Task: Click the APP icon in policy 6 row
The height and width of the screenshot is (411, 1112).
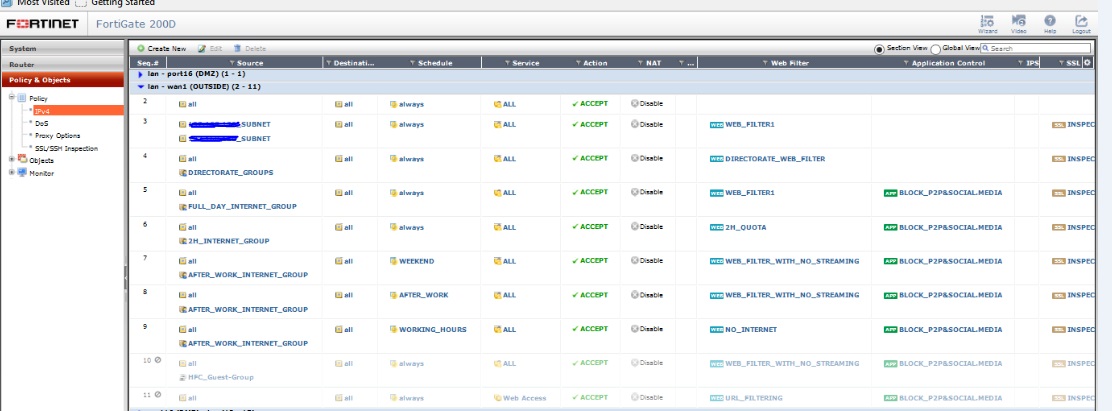Action: pyautogui.click(x=890, y=227)
